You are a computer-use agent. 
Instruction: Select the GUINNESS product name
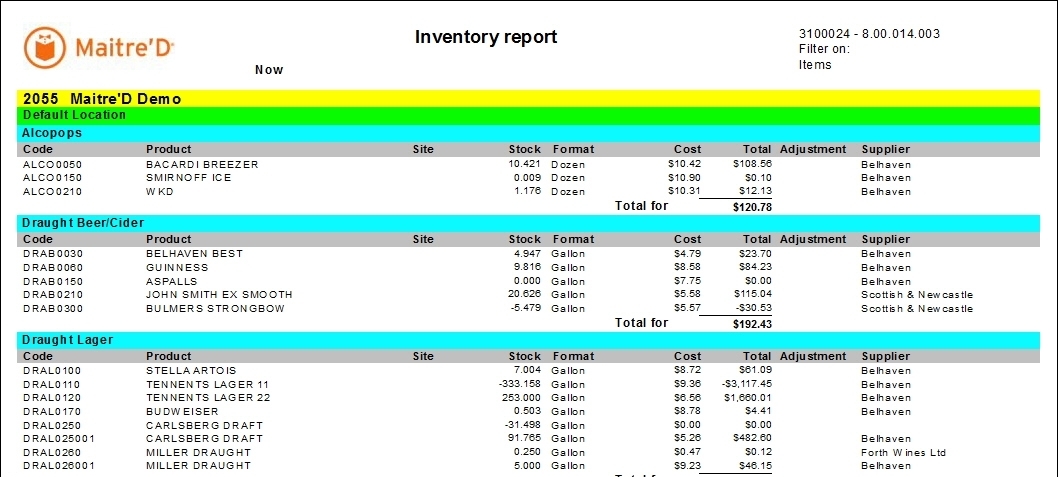click(x=177, y=268)
